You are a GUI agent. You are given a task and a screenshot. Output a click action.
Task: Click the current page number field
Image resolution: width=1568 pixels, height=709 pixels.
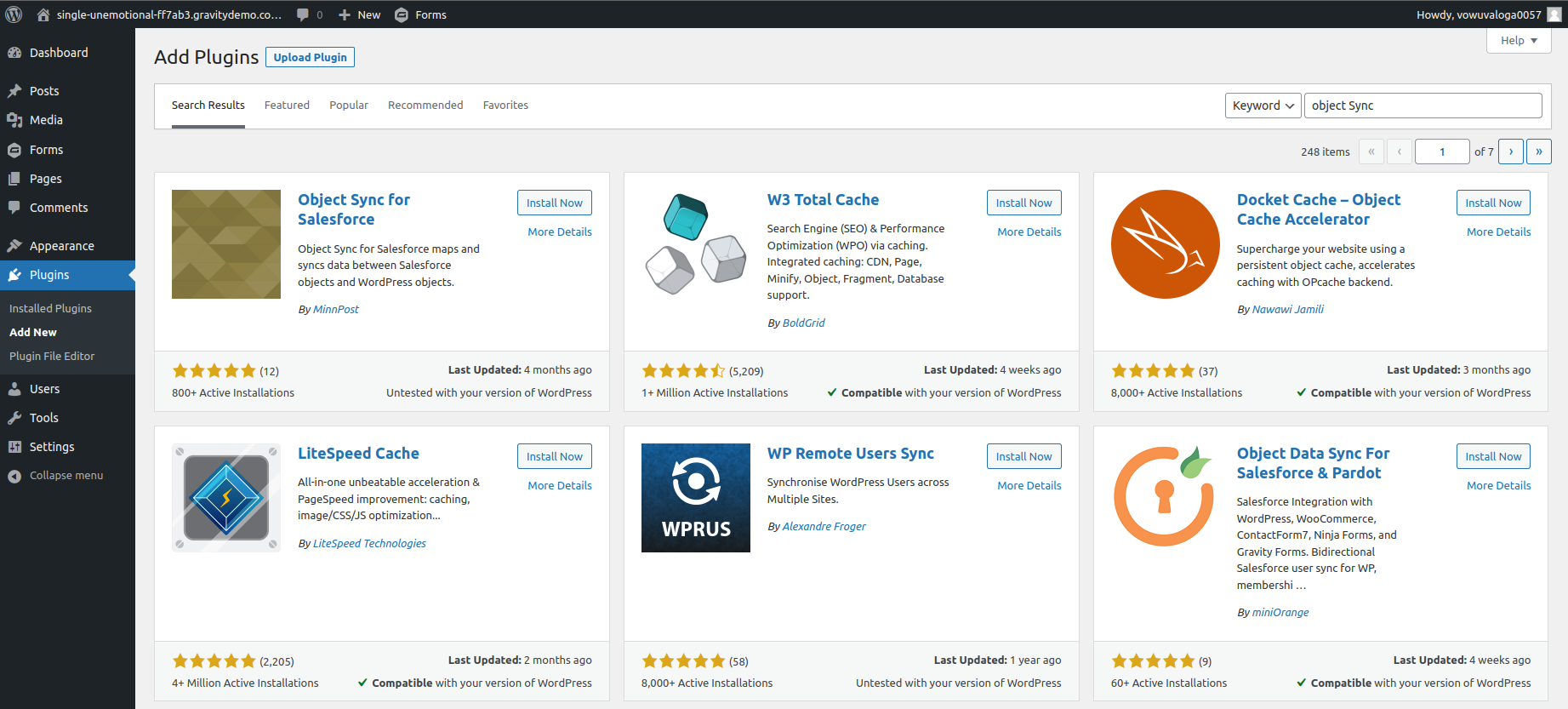[1442, 152]
